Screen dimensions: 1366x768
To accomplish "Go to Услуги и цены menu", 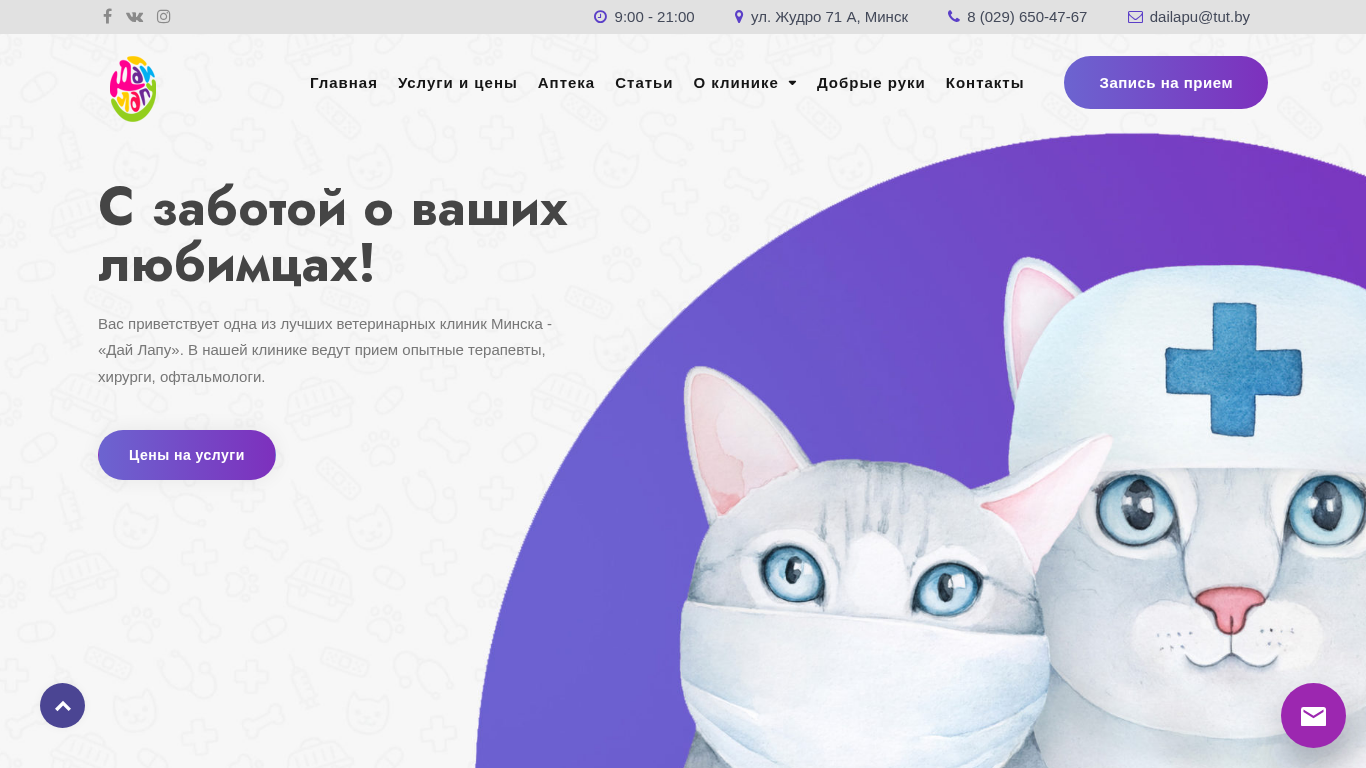I will click(457, 83).
